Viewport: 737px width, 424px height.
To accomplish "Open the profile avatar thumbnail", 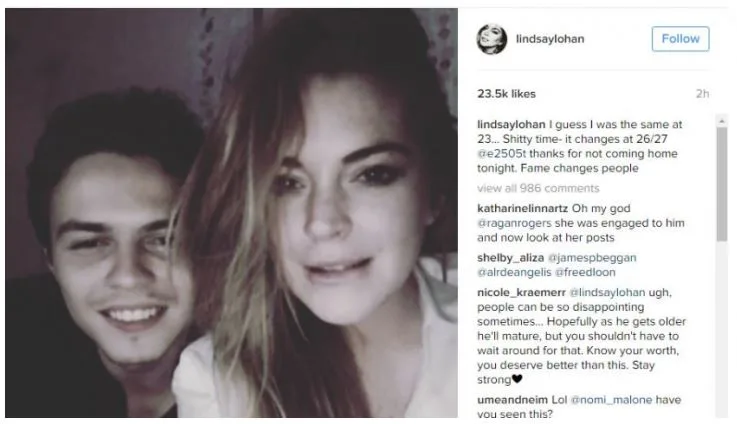I will [492, 39].
